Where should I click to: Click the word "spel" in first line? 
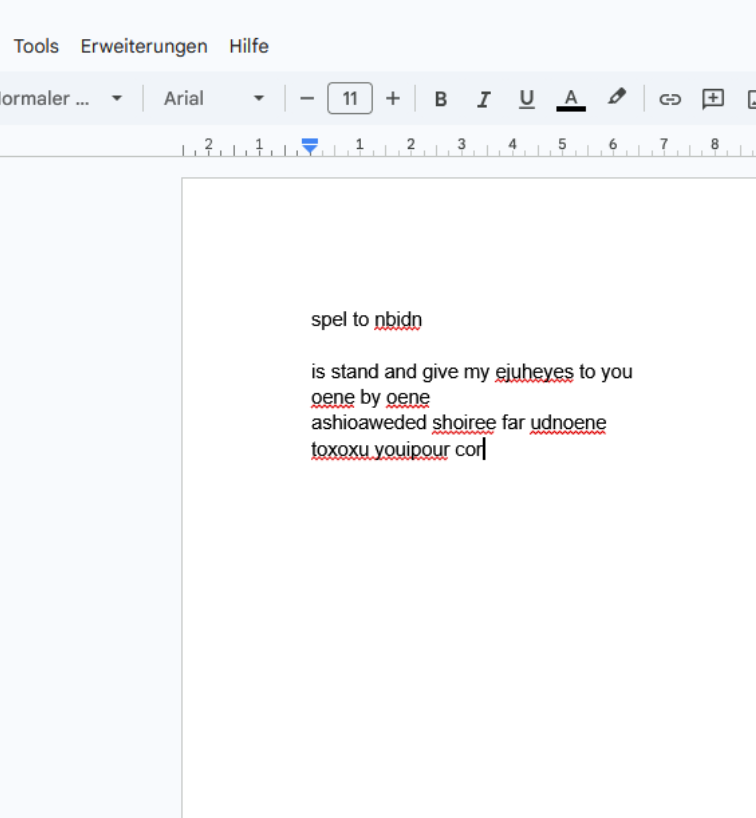(329, 320)
